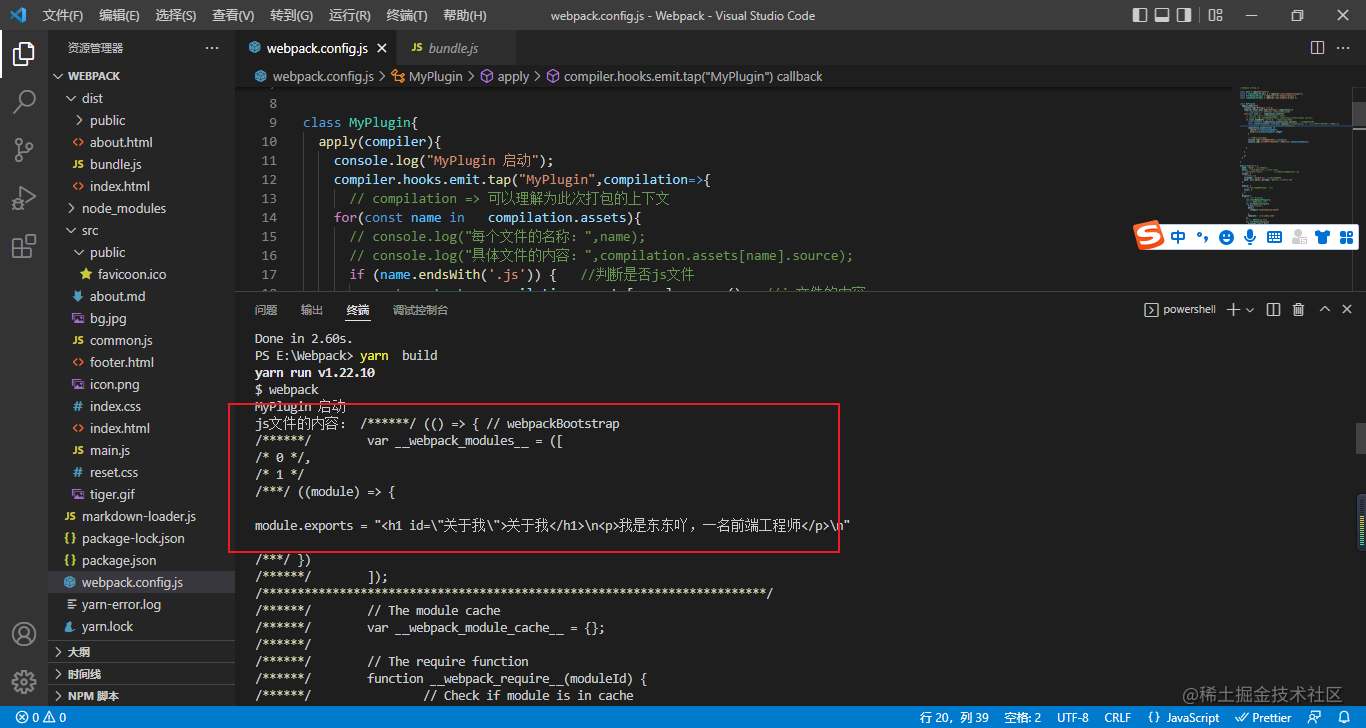The image size is (1366, 728).
Task: Show errors and warnings in status bar
Action: pos(41,717)
